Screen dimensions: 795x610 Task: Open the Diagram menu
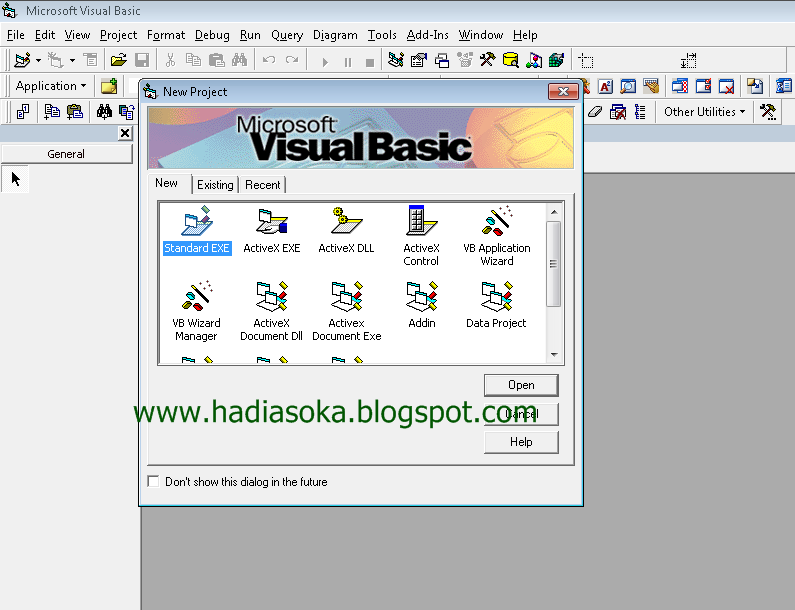(x=335, y=35)
